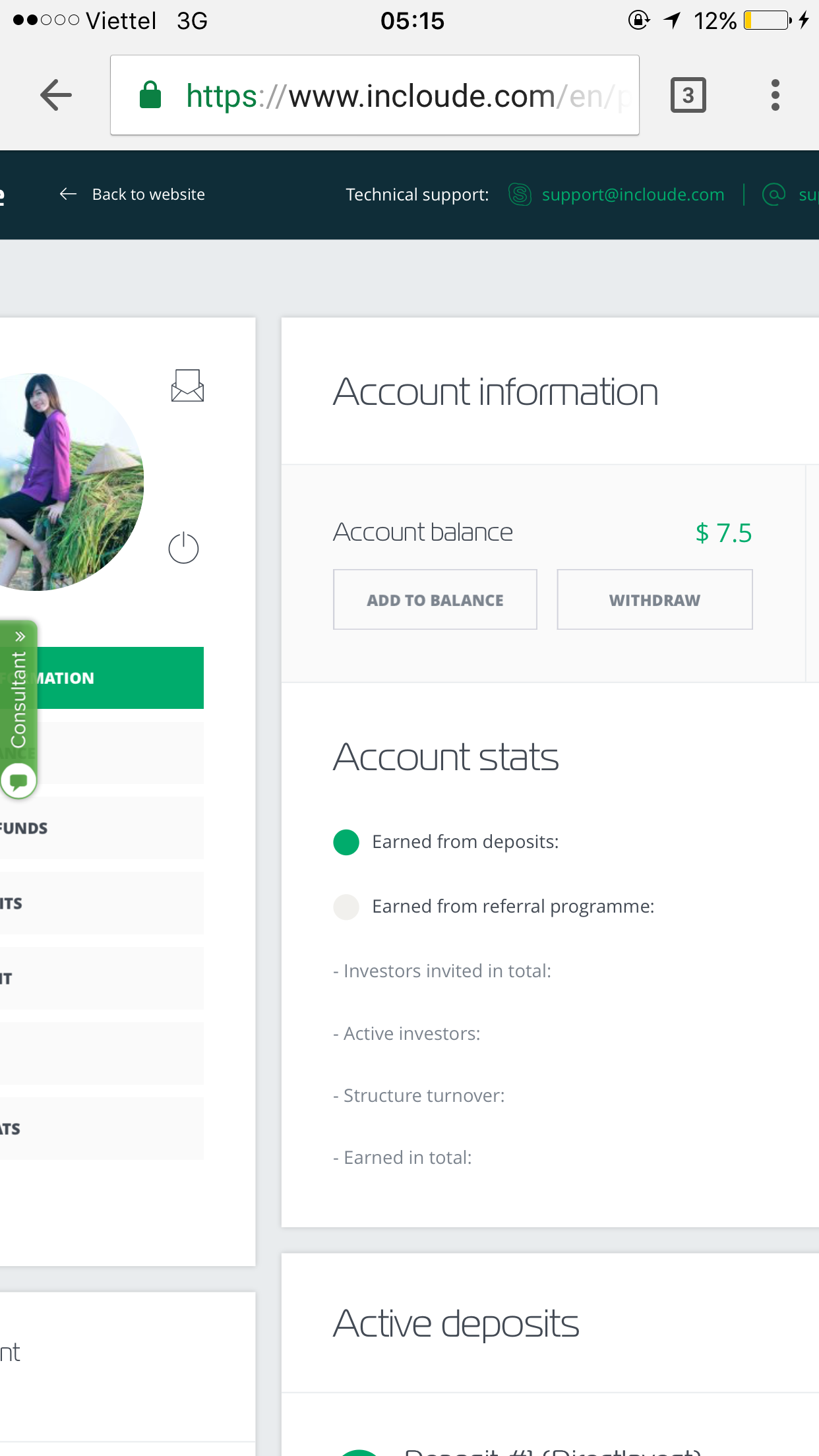Expand the Consultant side panel arrows

20,636
